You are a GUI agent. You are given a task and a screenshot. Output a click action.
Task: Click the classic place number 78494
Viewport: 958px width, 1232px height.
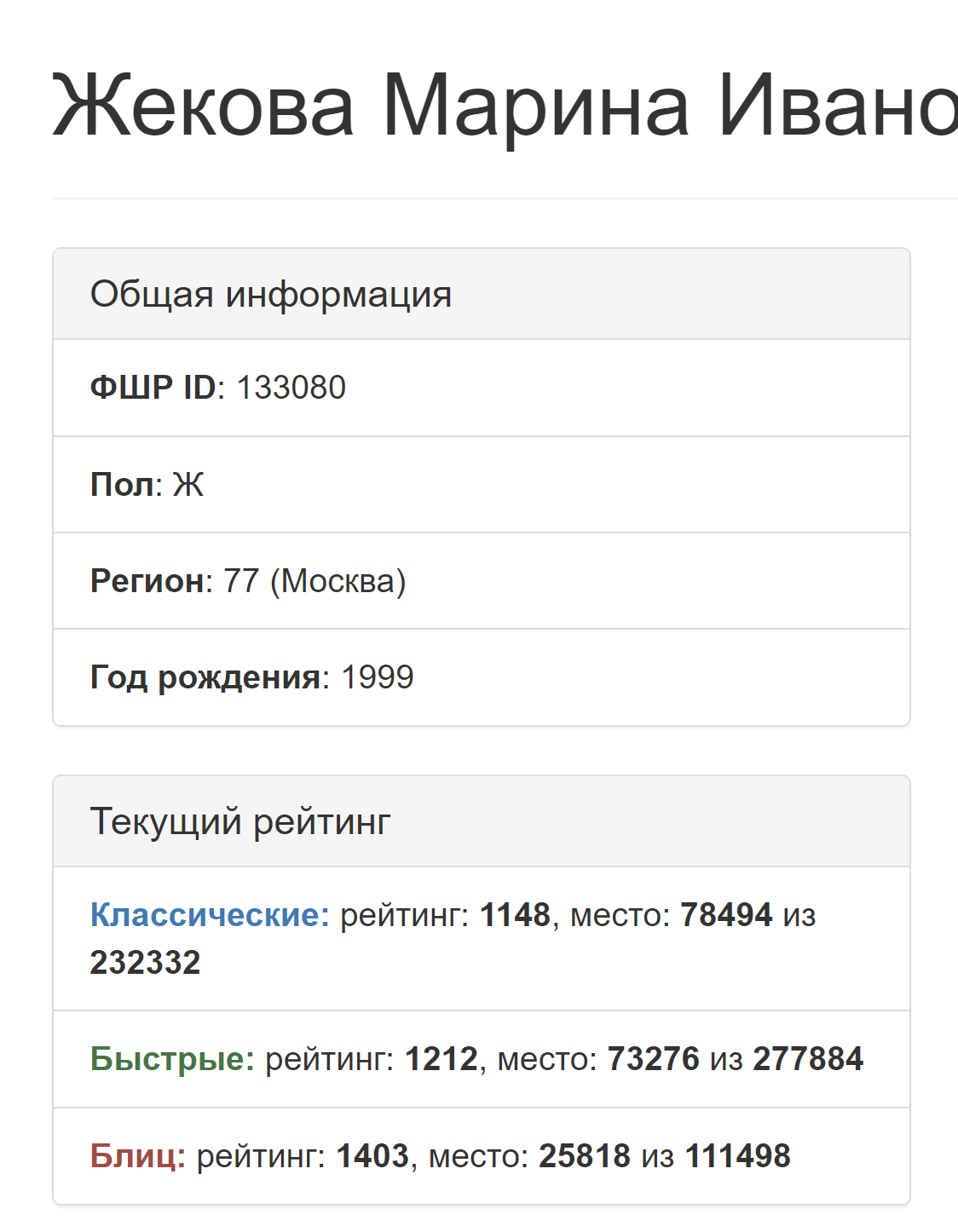[726, 915]
